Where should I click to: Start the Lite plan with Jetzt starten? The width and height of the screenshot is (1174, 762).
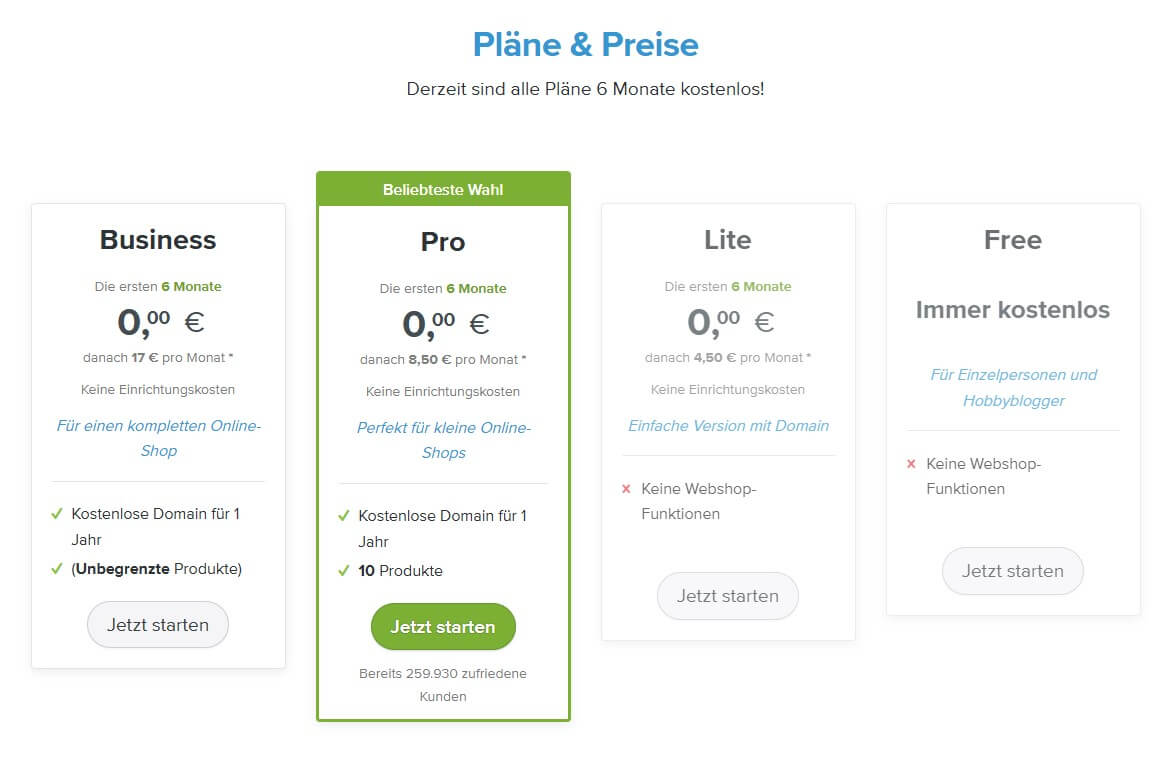[727, 596]
